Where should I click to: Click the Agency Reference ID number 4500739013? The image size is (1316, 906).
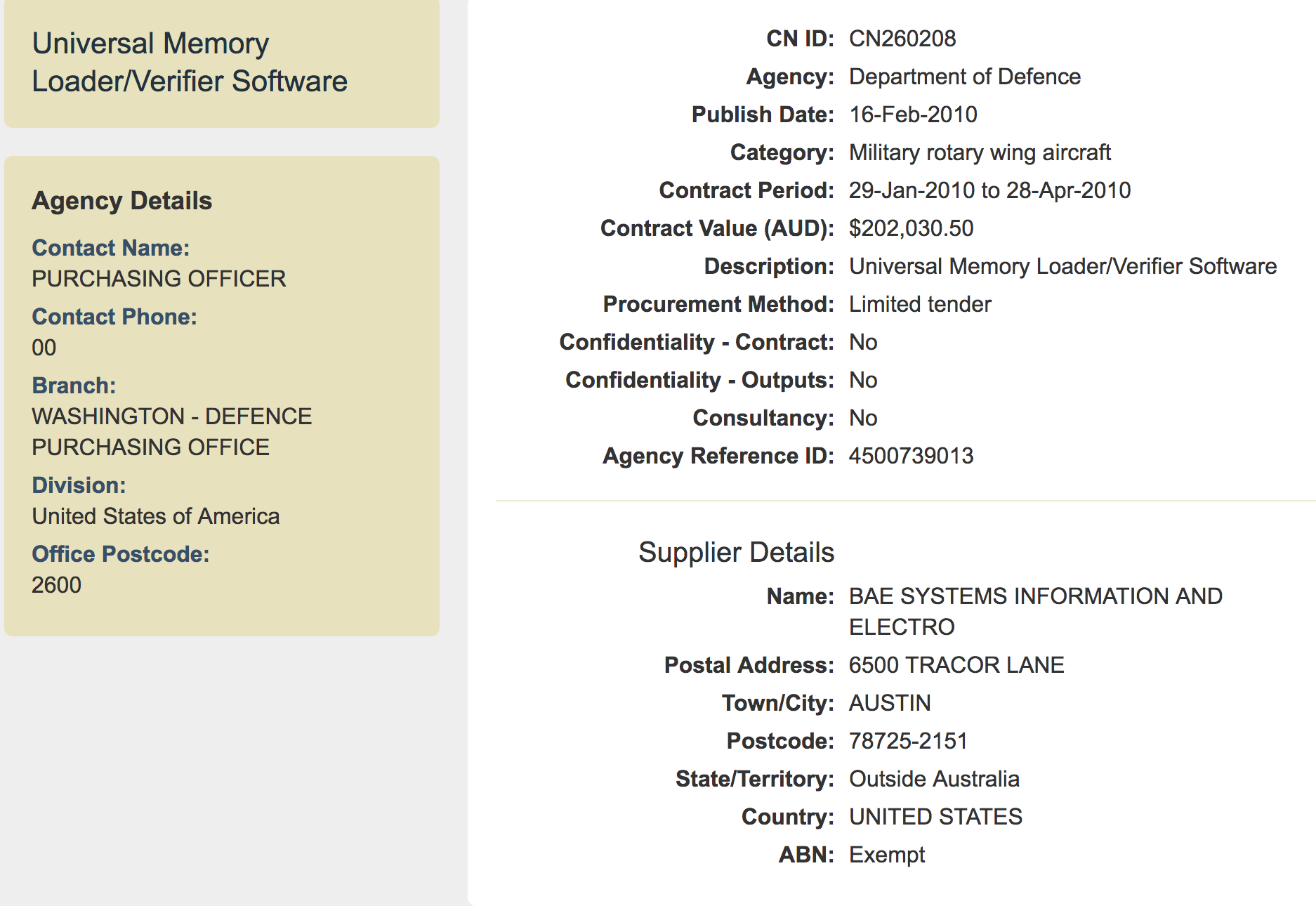pyautogui.click(x=911, y=456)
